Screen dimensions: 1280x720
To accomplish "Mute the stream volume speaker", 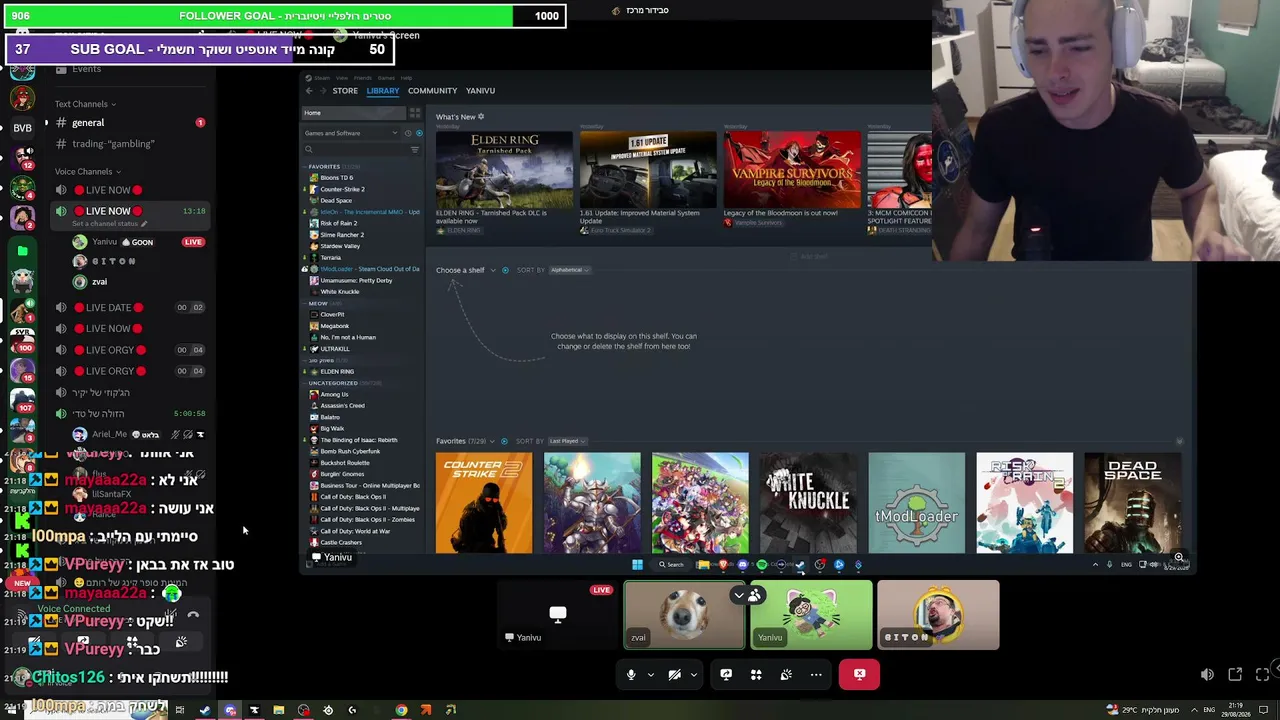I will (x=1207, y=675).
